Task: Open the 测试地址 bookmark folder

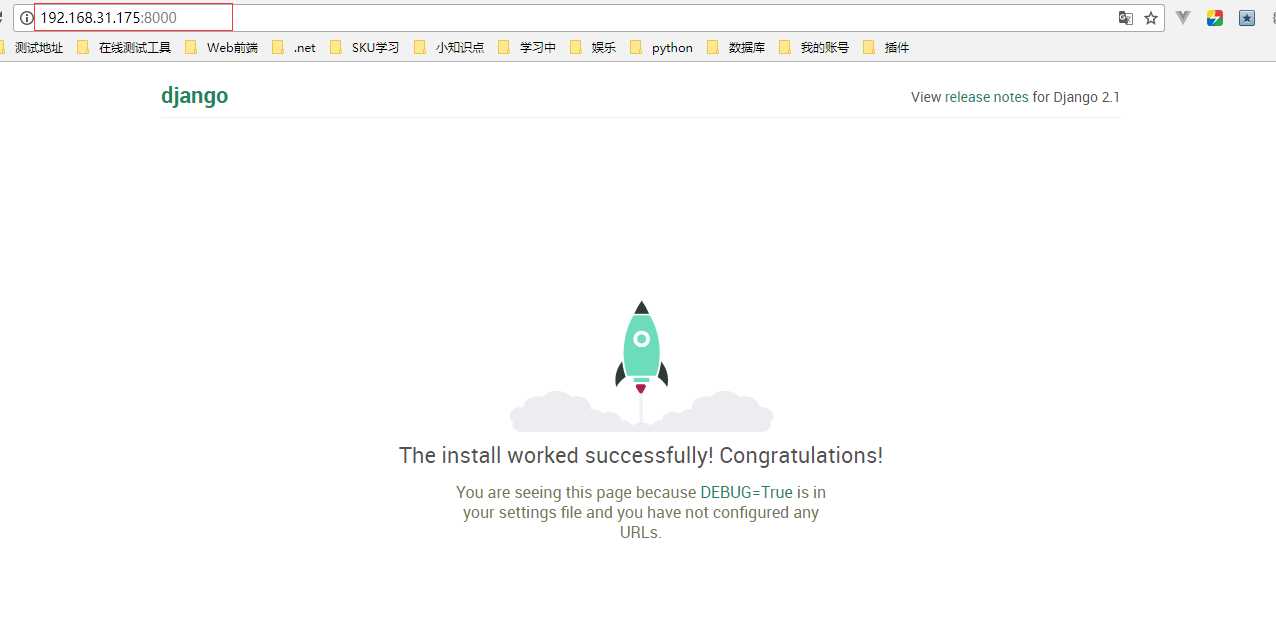Action: 32,47
